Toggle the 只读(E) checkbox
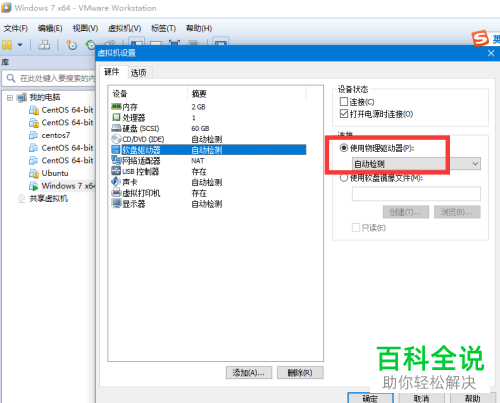500x403 pixels. (356, 227)
